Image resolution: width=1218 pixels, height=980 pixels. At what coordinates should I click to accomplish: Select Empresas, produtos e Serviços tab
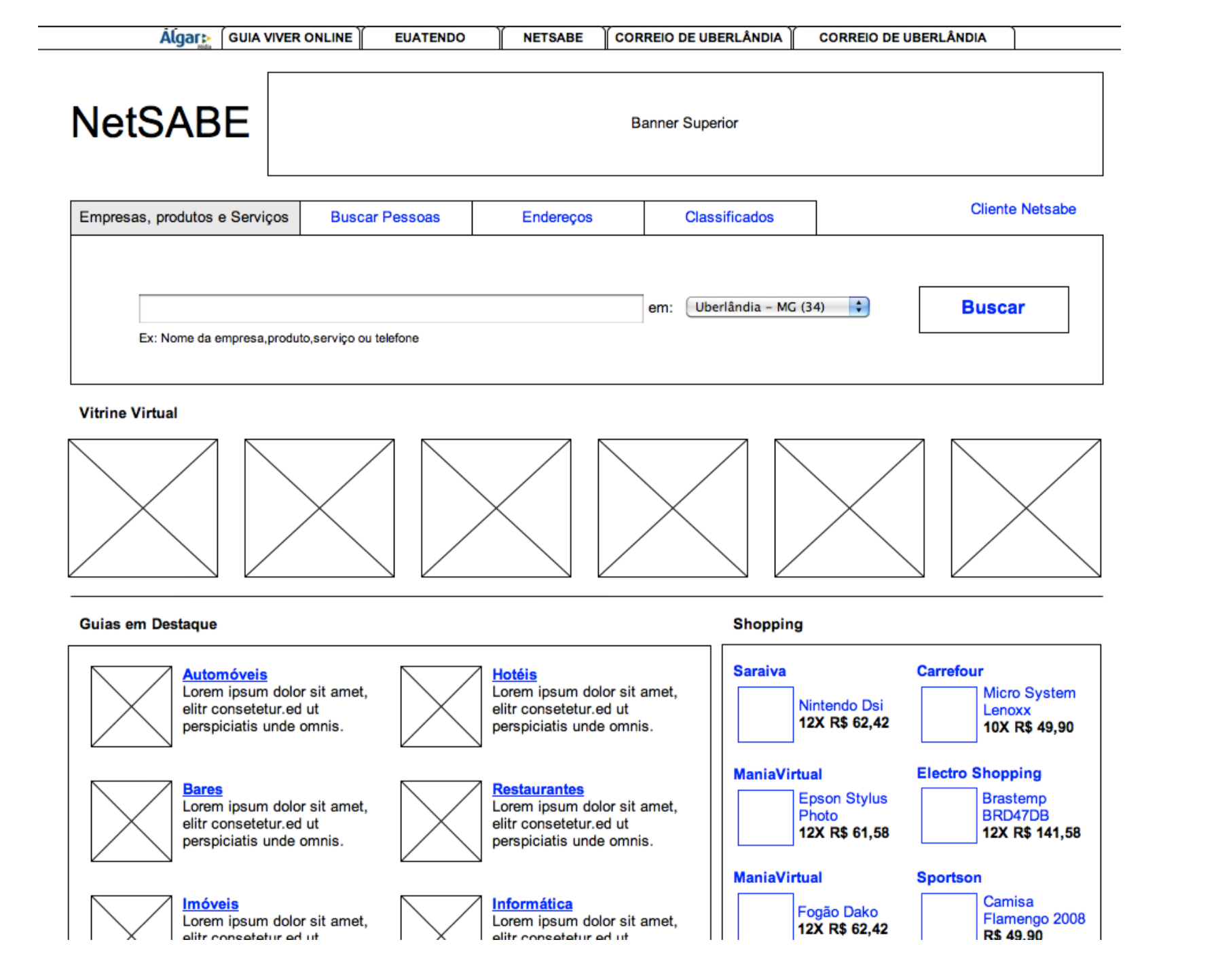pyautogui.click(x=184, y=217)
